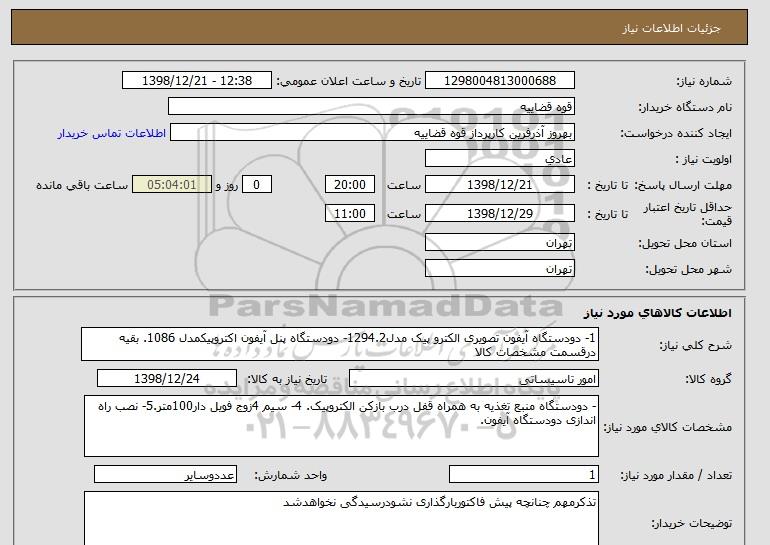Click buyer notes text area
This screenshot has height=545, width=770.
(x=341, y=518)
